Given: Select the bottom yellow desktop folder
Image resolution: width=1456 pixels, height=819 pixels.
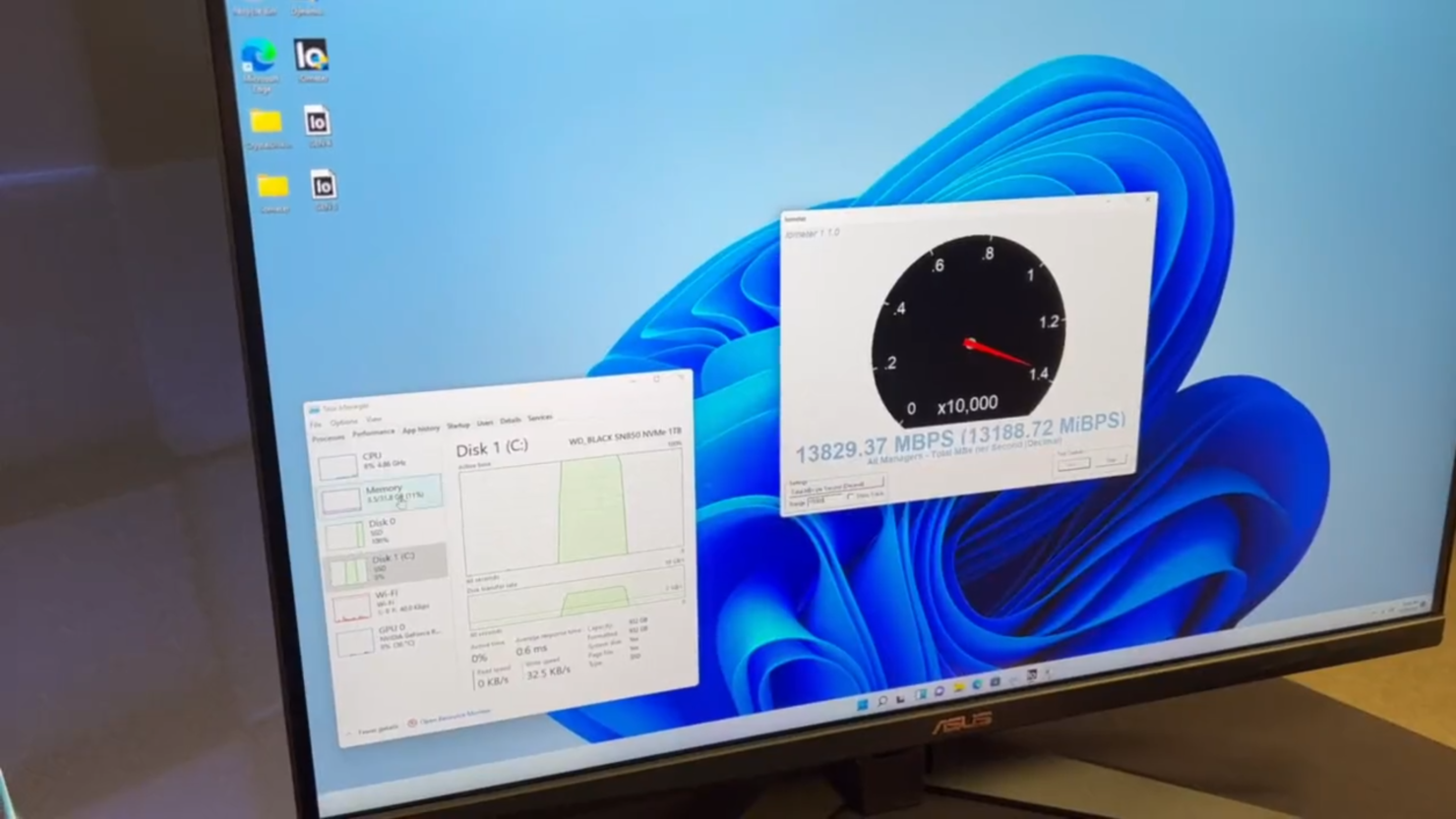Looking at the screenshot, I should click(273, 189).
